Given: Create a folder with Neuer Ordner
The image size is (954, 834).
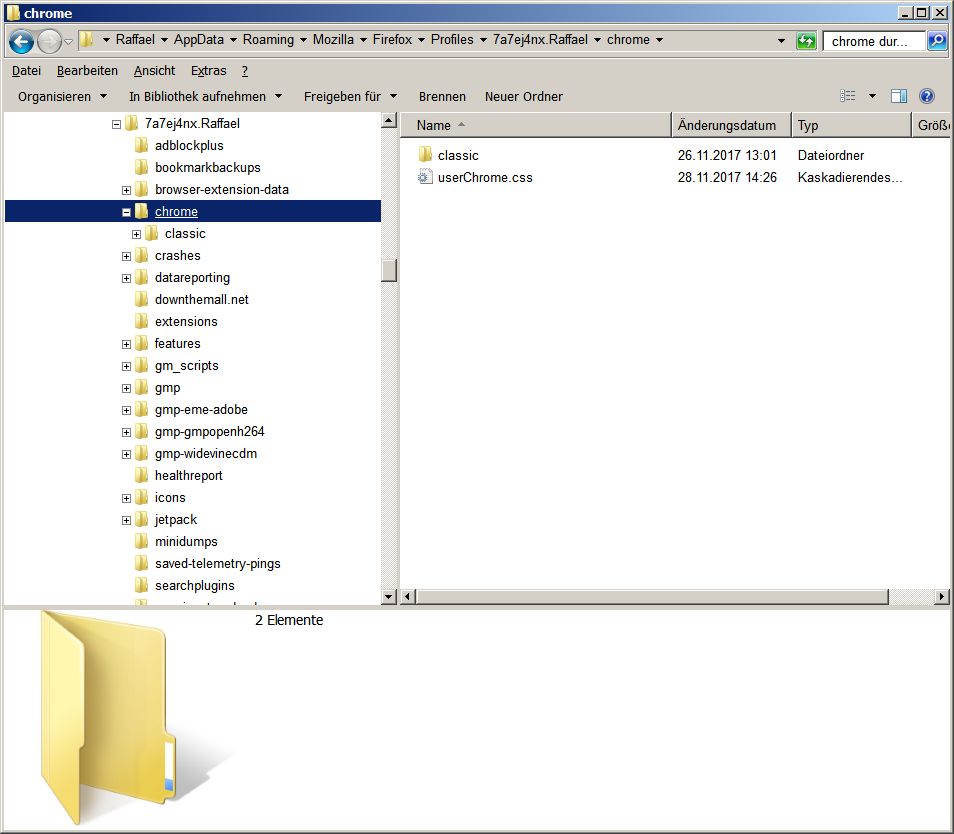Looking at the screenshot, I should 523,96.
